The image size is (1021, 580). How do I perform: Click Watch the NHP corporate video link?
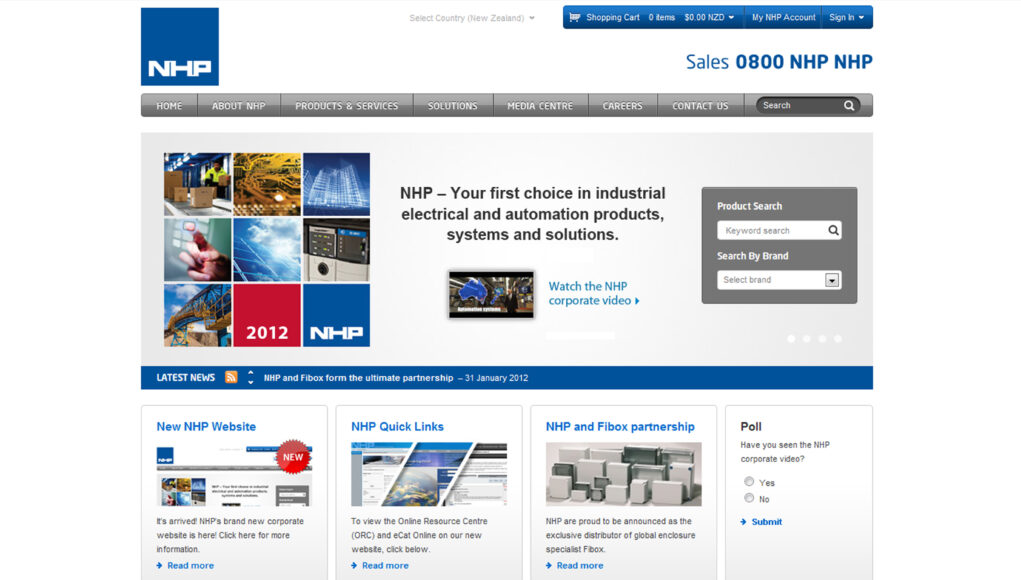(593, 294)
